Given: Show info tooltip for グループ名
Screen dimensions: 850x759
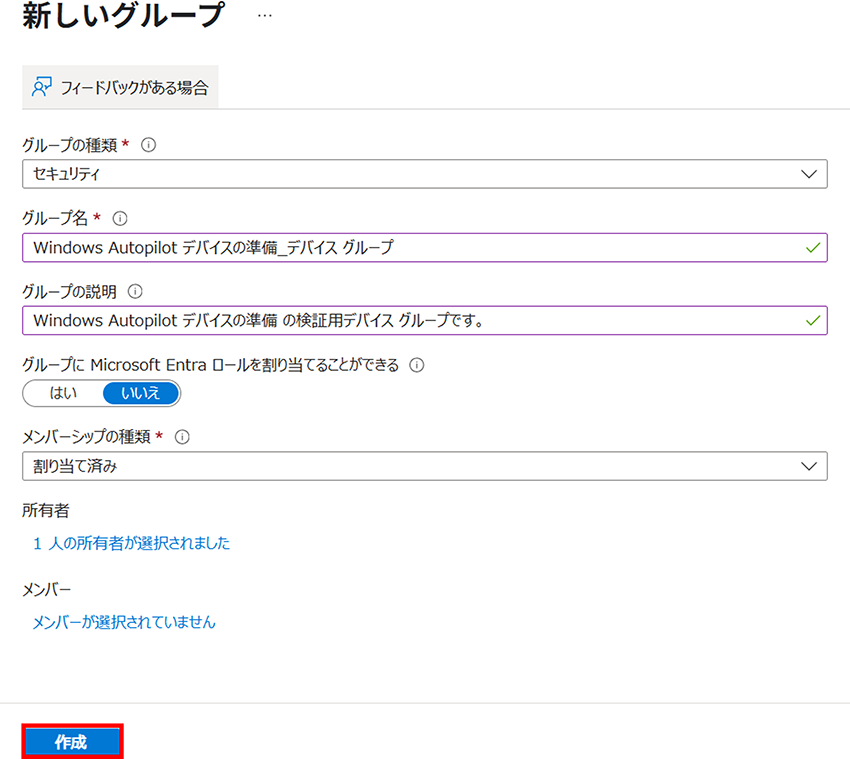Looking at the screenshot, I should pyautogui.click(x=119, y=218).
